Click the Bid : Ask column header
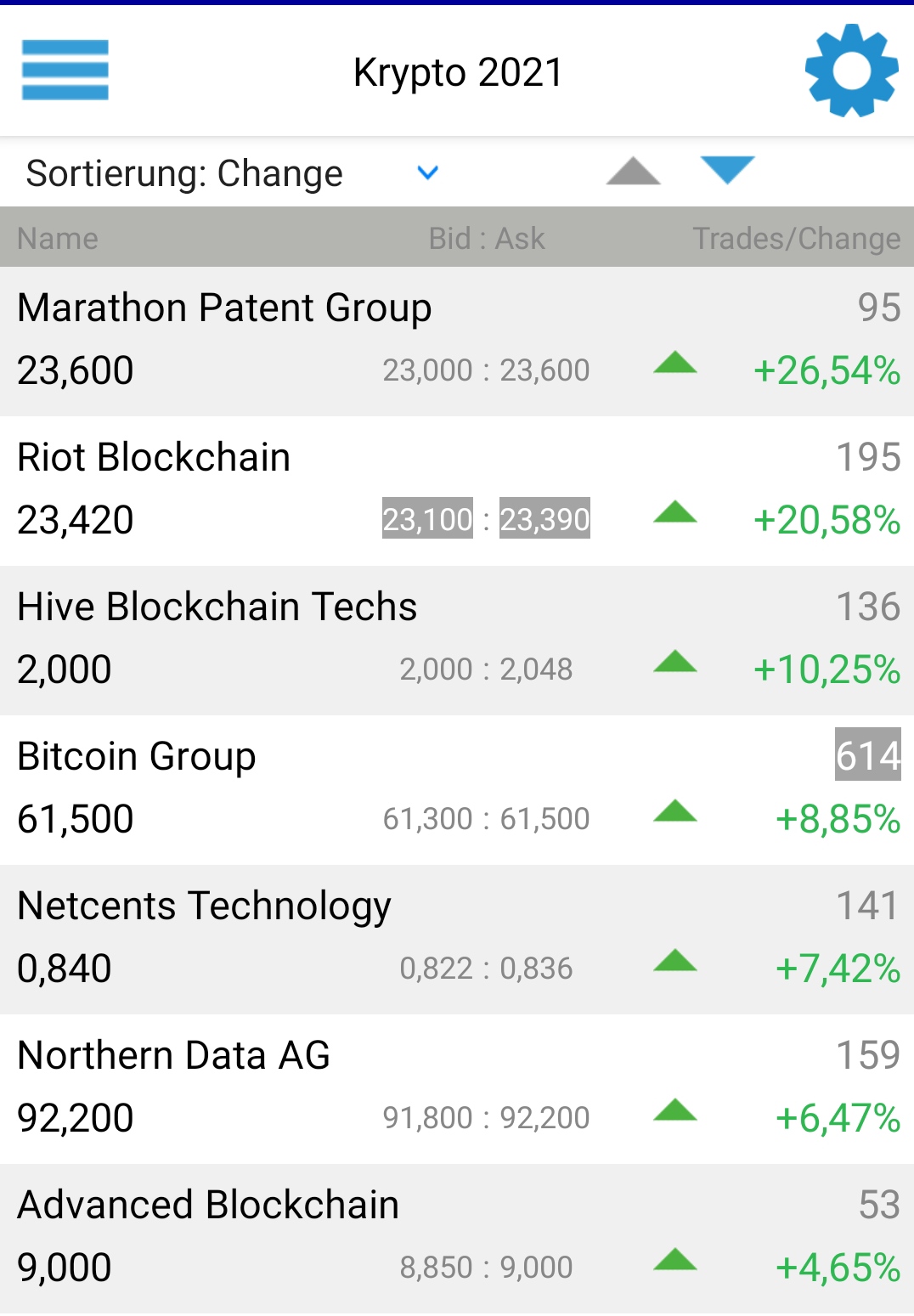 tap(487, 239)
